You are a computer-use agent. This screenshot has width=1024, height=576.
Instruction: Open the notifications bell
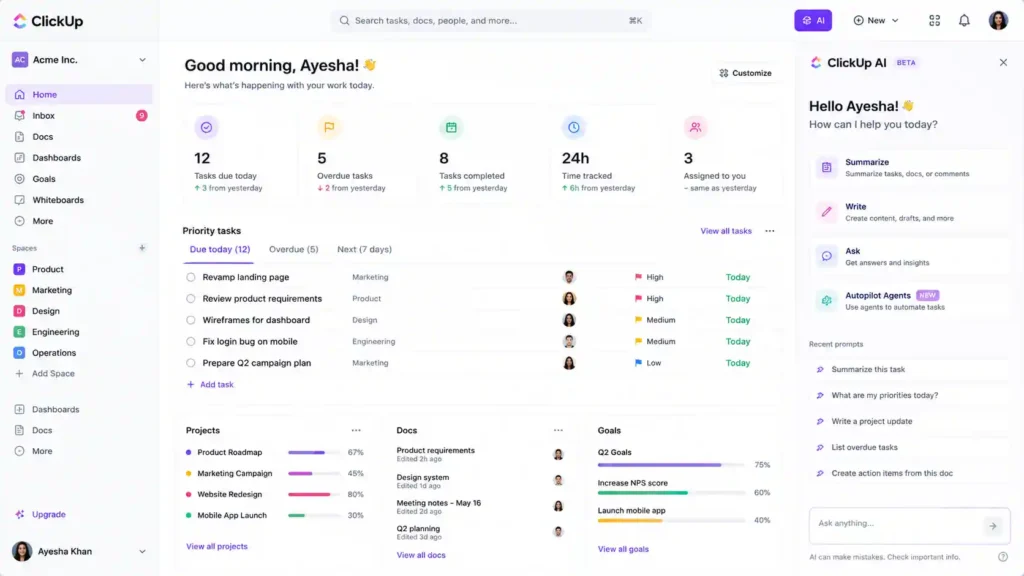tap(964, 20)
